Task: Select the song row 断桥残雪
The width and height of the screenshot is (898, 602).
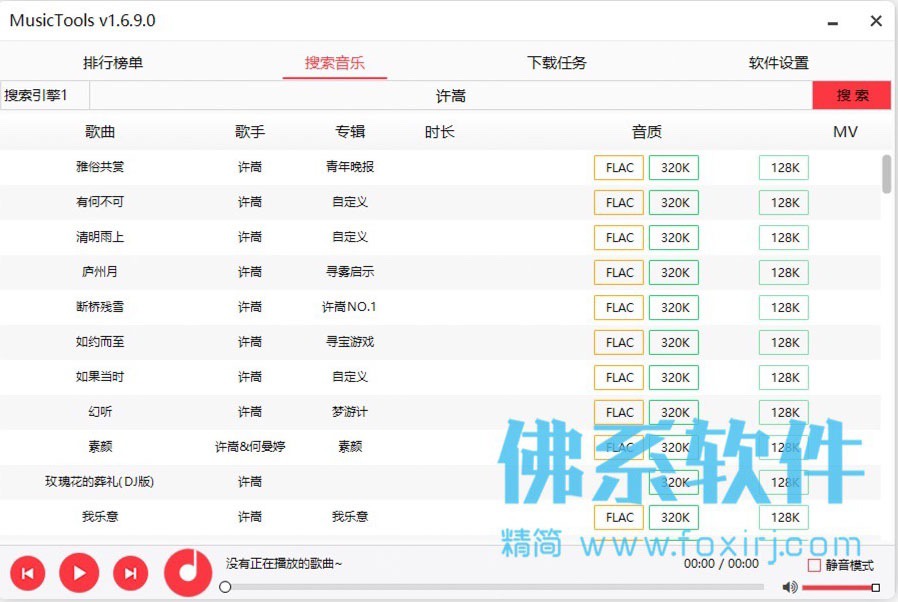Action: pos(440,307)
